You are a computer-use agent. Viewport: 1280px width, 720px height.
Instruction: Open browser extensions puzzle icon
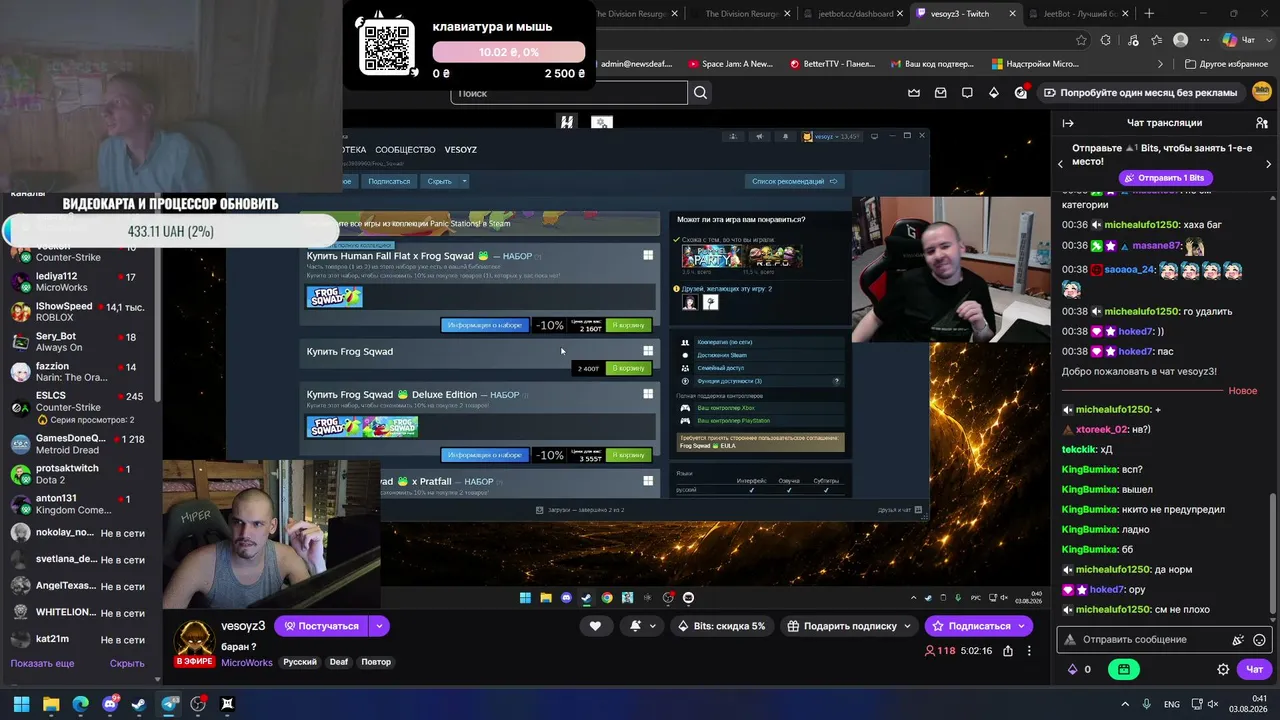pyautogui.click(x=1105, y=40)
